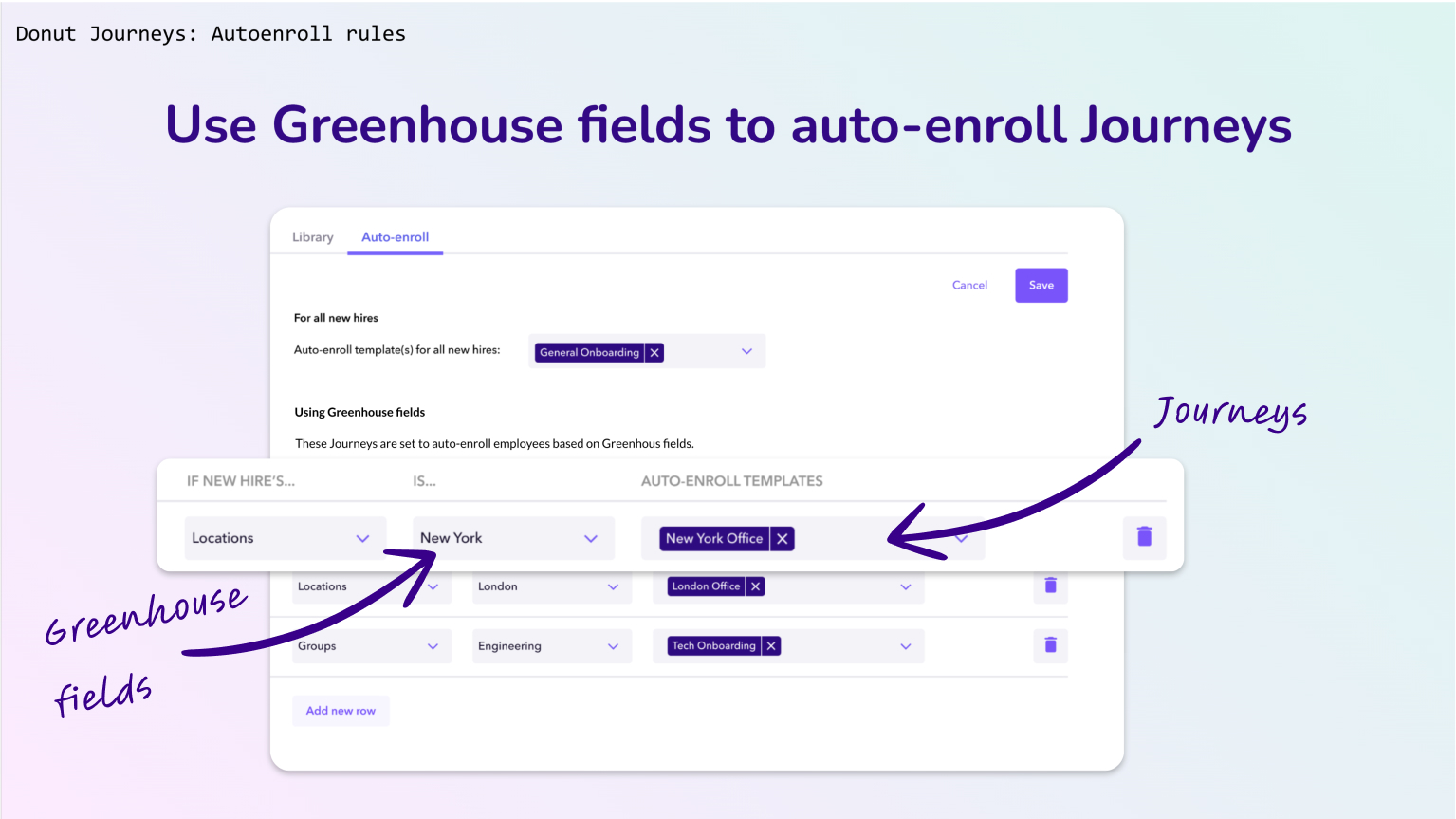Delete the Engineering Groups rule row

1050,645
